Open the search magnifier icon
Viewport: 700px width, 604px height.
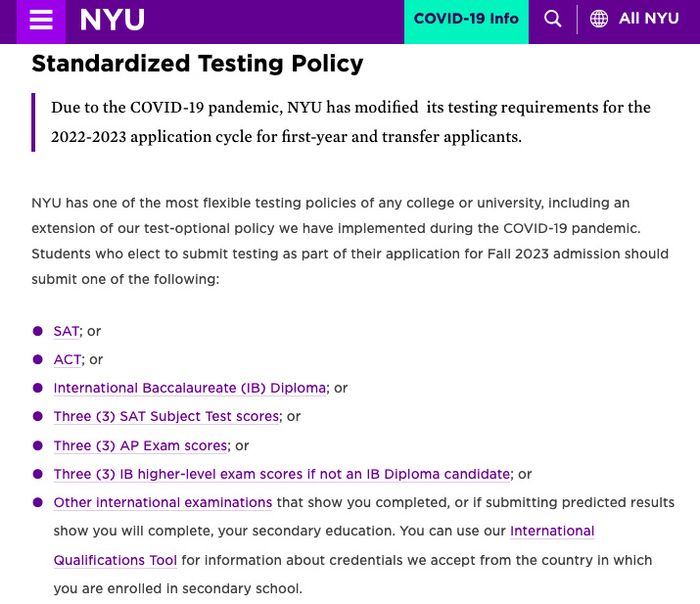pyautogui.click(x=553, y=19)
